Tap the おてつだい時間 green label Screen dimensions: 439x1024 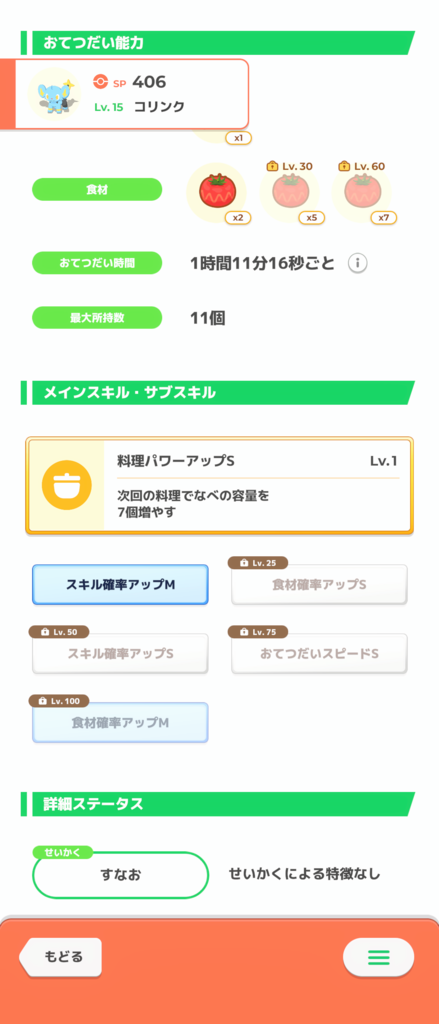(x=97, y=263)
